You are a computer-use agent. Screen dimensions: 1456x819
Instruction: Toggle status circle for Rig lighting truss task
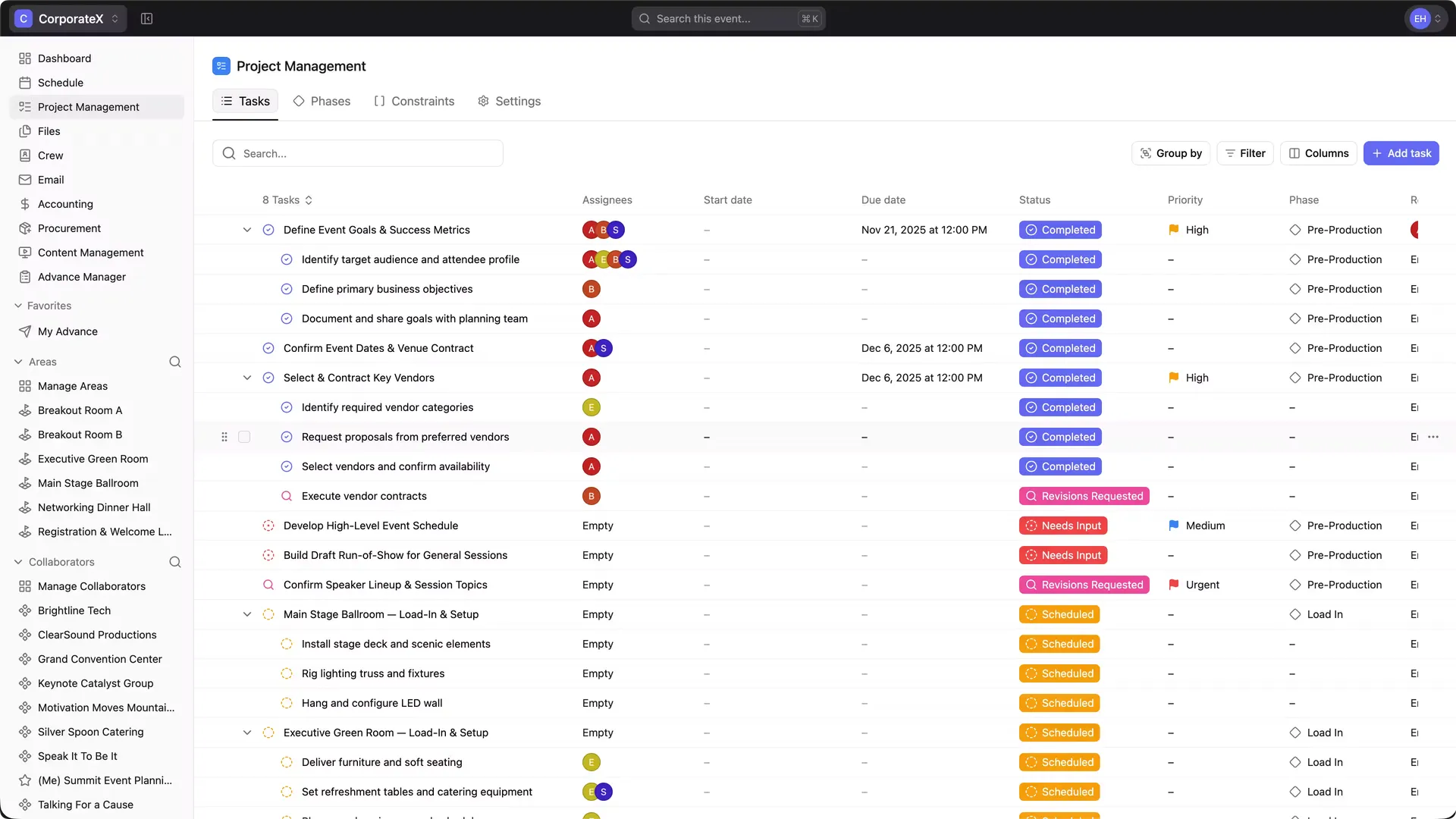click(287, 673)
